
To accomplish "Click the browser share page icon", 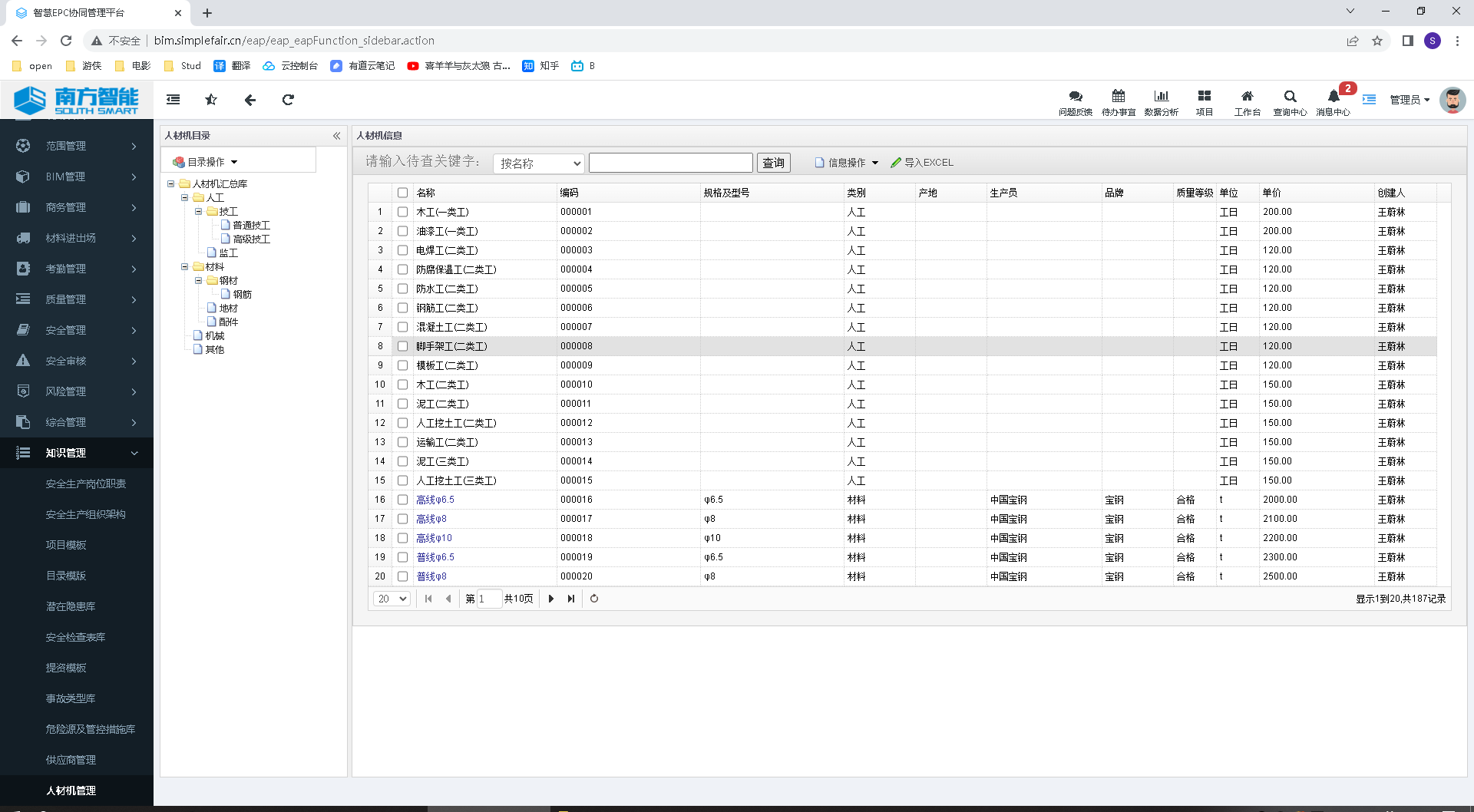I will pos(1353,41).
